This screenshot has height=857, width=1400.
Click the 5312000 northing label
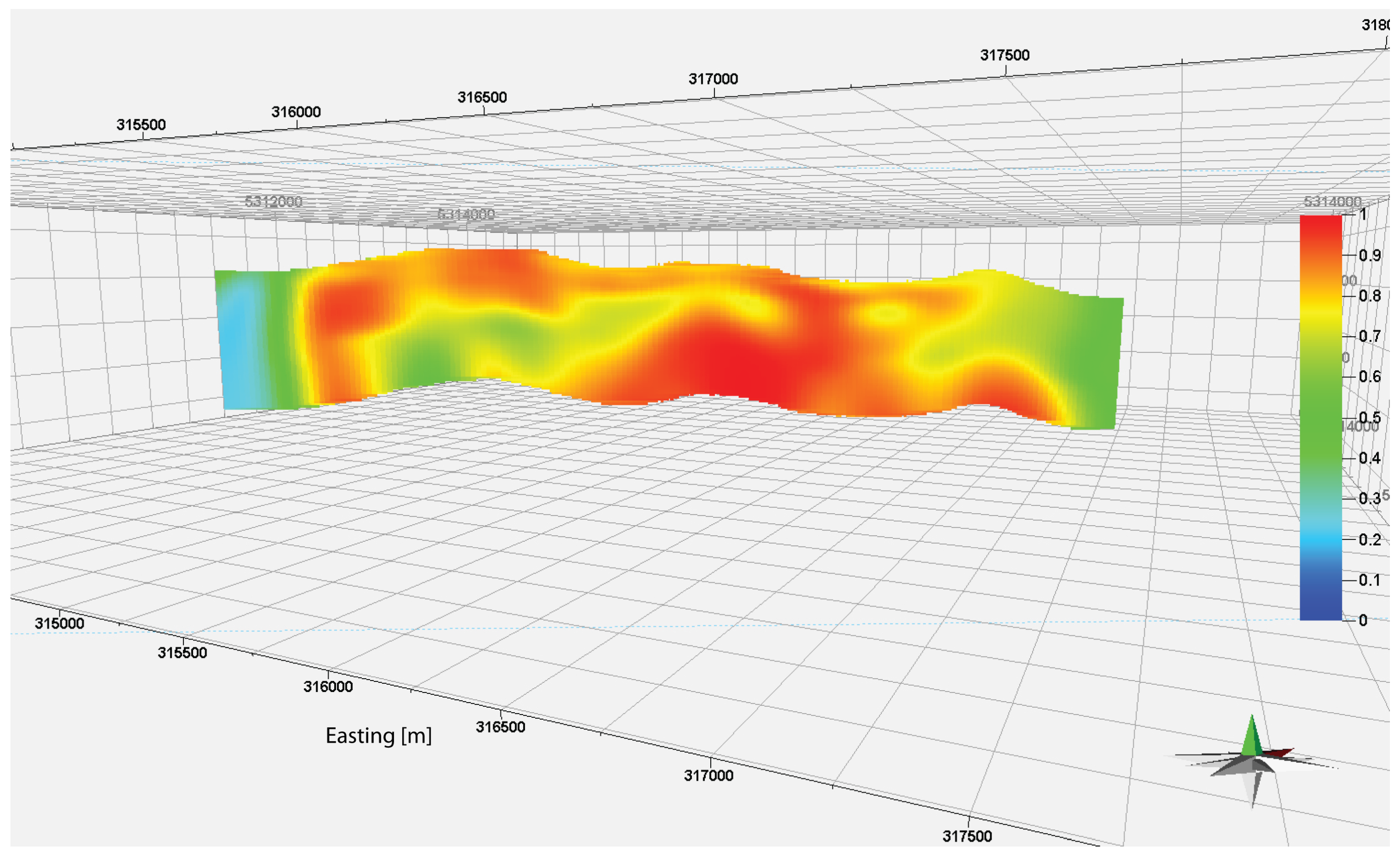click(x=273, y=202)
